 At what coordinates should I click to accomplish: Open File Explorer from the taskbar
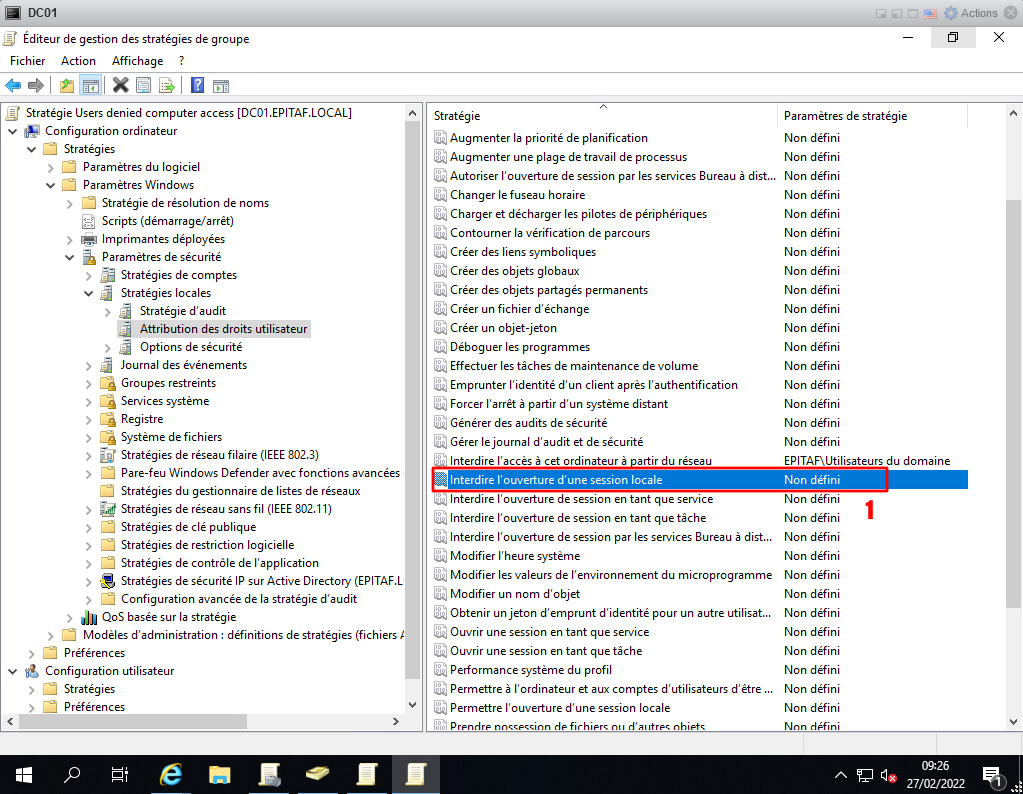point(220,774)
